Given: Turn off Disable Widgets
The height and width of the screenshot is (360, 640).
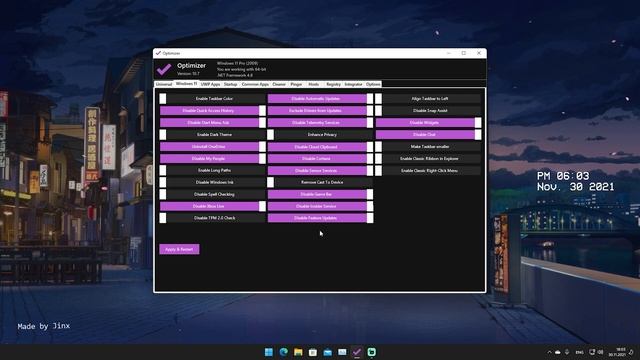Looking at the screenshot, I should point(428,122).
